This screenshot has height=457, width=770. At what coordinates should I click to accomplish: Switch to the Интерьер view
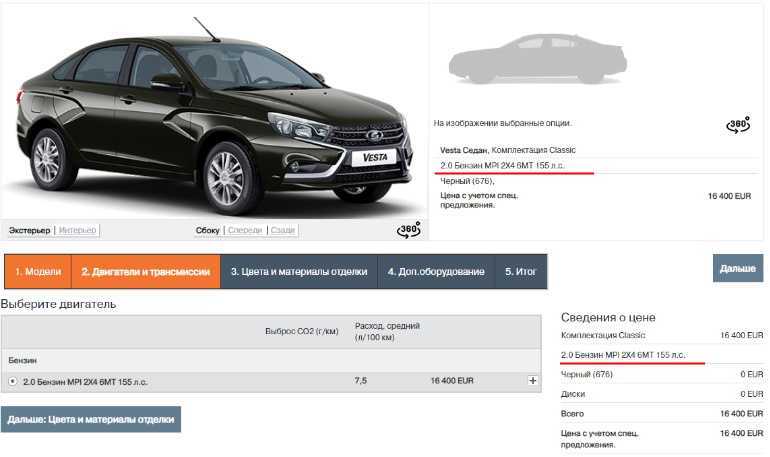pyautogui.click(x=77, y=230)
